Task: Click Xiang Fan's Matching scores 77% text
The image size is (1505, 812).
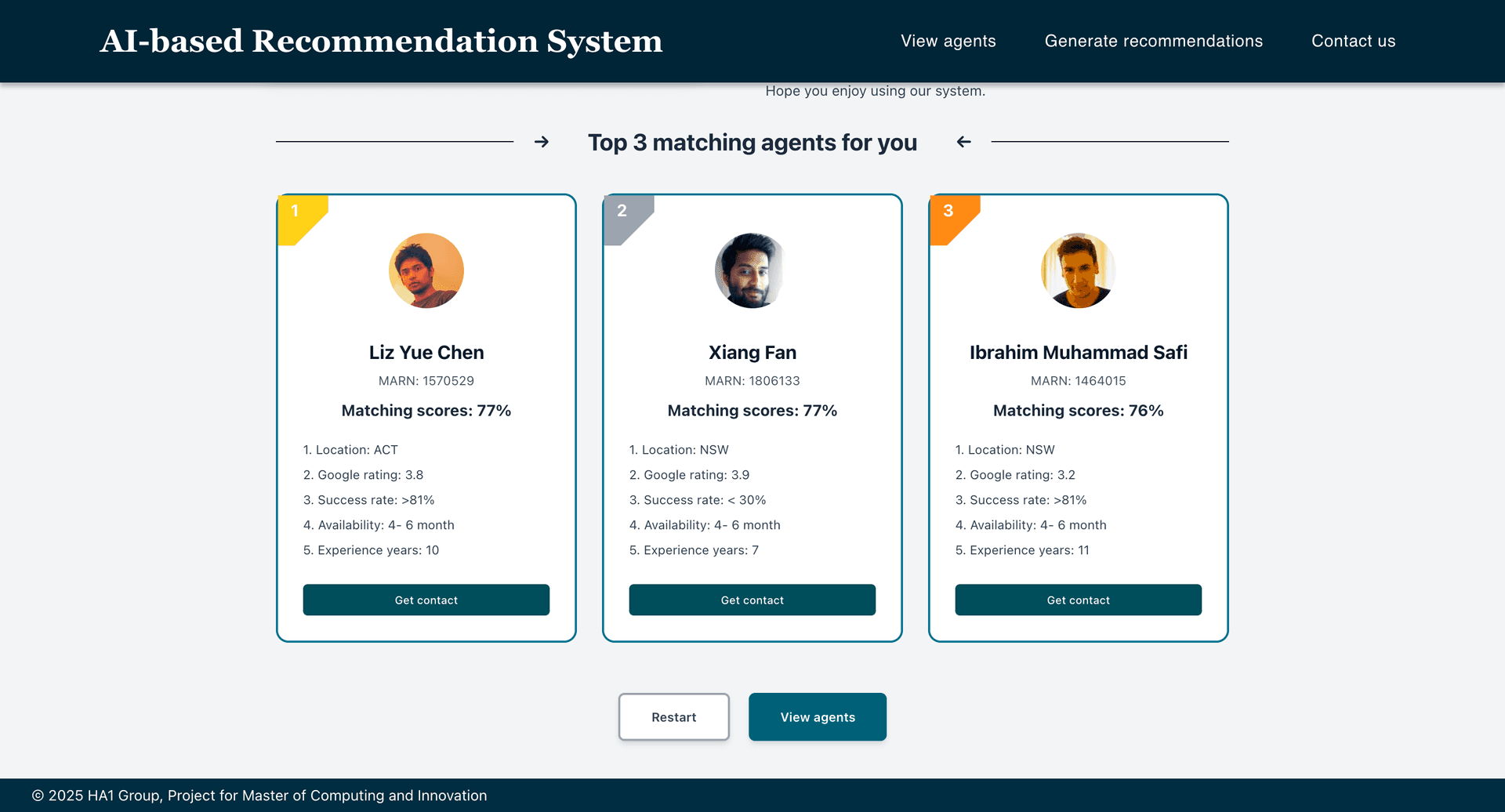Action: coord(752,411)
